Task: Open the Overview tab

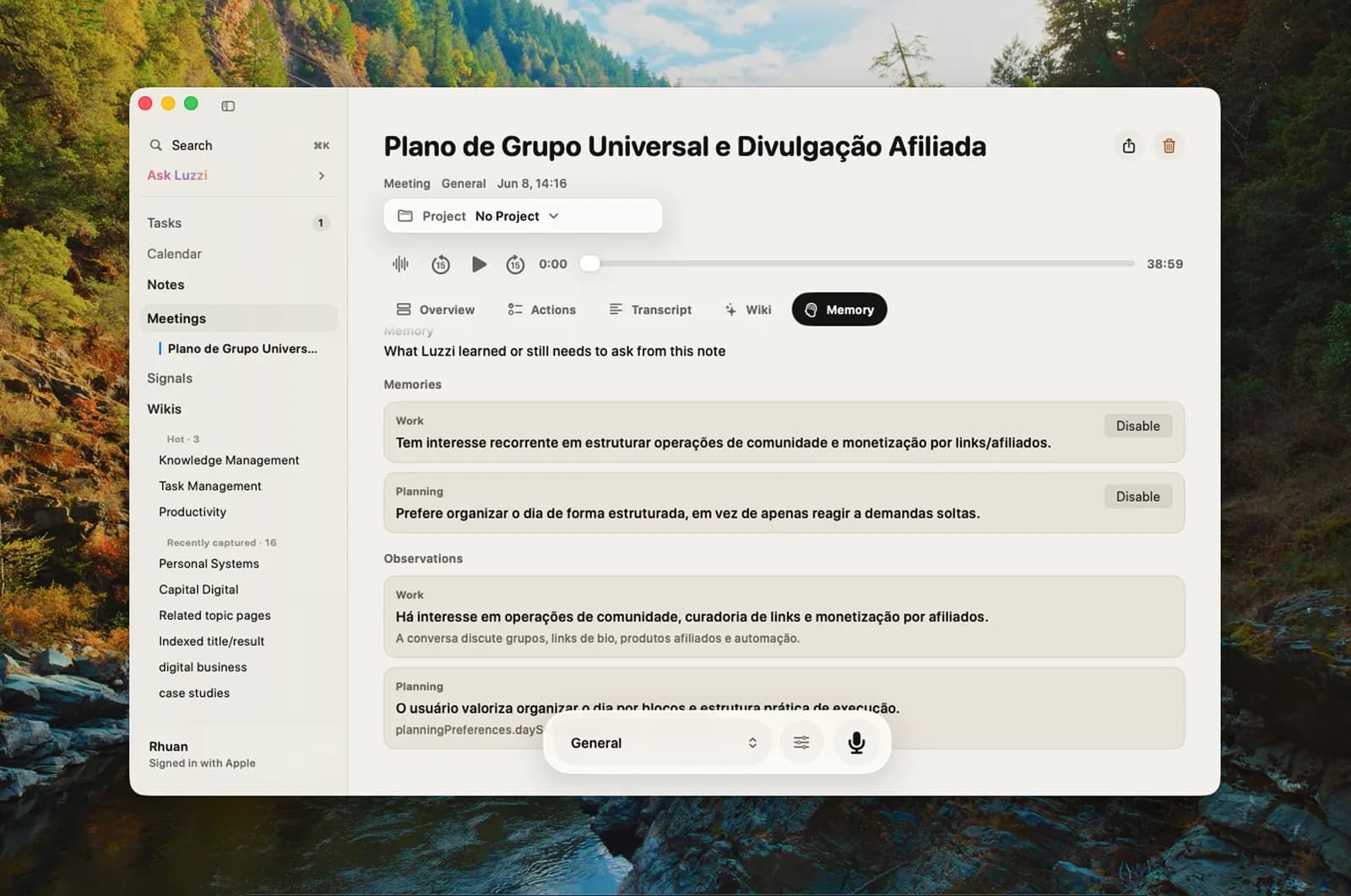Action: tap(436, 310)
